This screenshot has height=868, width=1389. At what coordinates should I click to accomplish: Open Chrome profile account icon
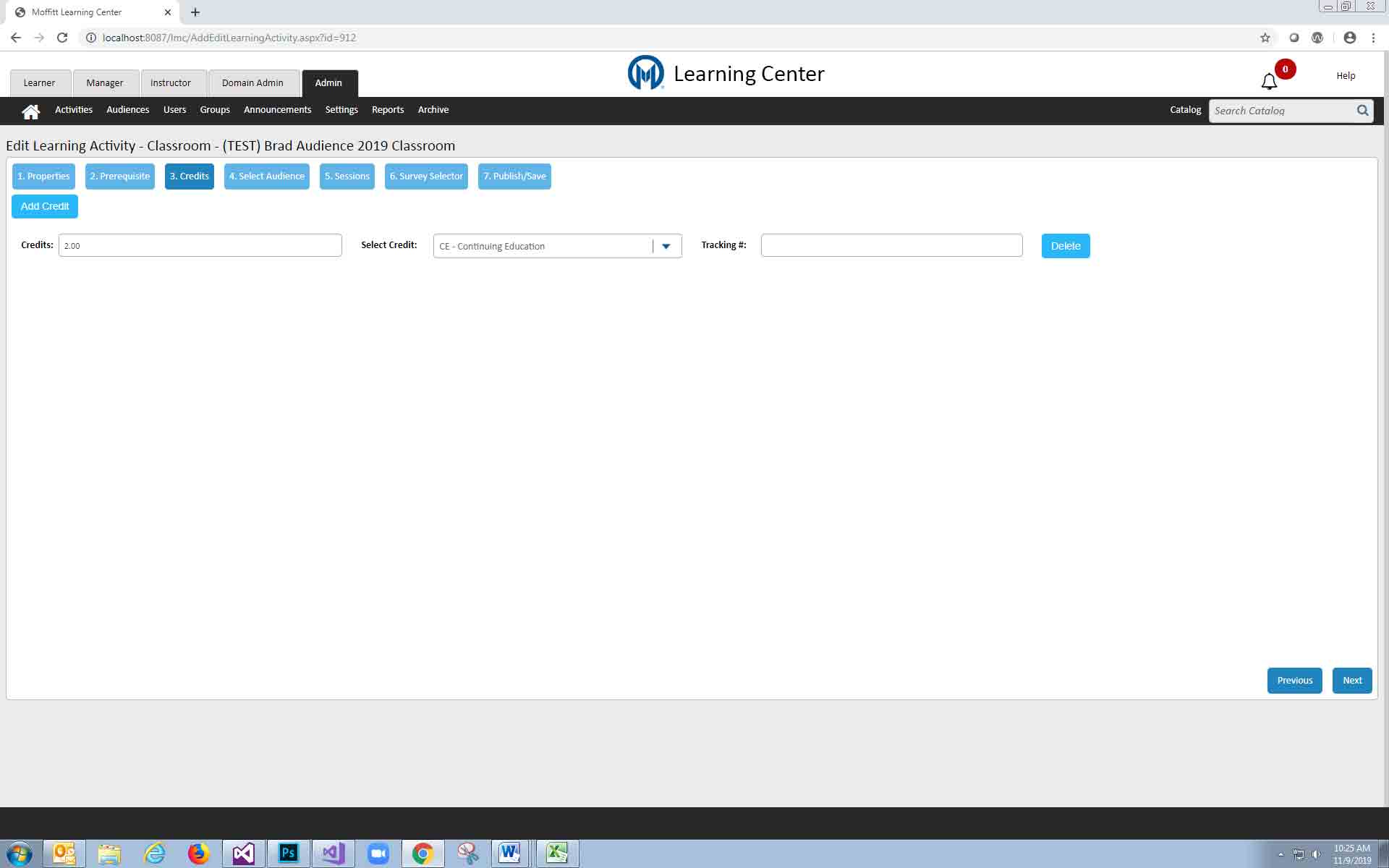(x=1349, y=38)
